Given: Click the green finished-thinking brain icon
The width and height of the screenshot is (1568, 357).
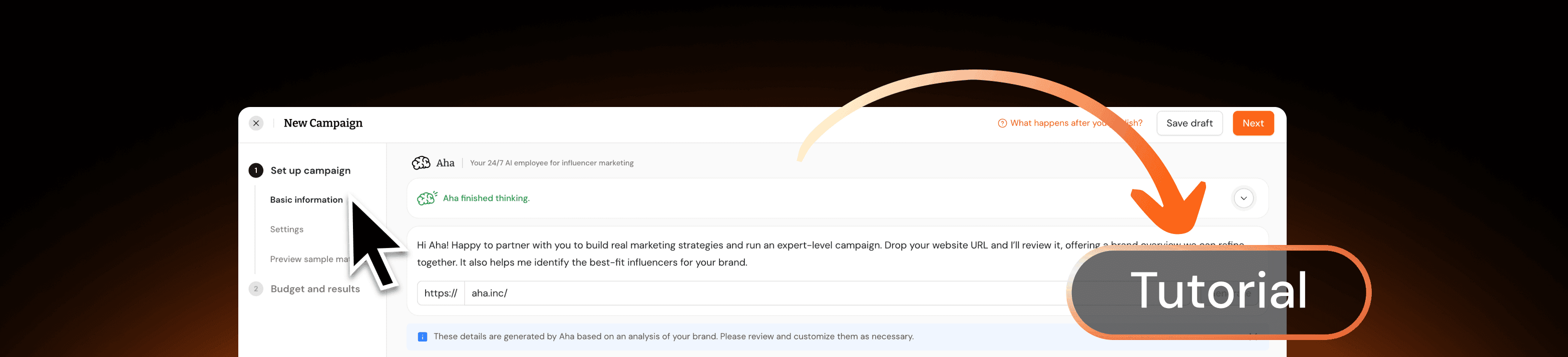Looking at the screenshot, I should click(427, 198).
